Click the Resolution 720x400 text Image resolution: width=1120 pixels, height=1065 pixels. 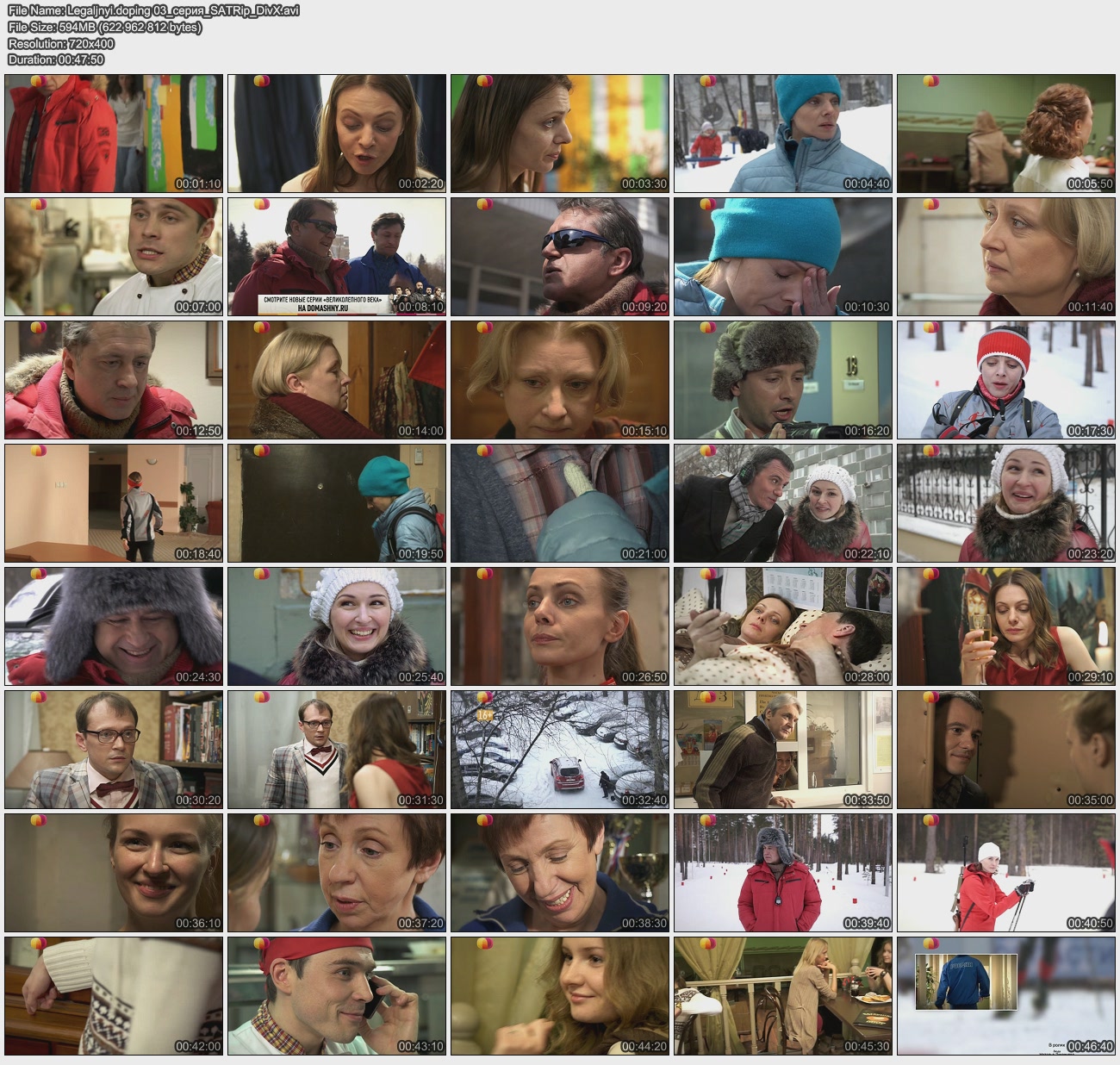(x=61, y=43)
